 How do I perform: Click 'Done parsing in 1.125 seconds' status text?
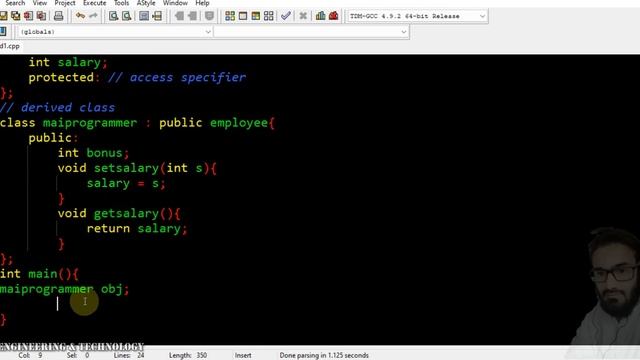point(324,356)
